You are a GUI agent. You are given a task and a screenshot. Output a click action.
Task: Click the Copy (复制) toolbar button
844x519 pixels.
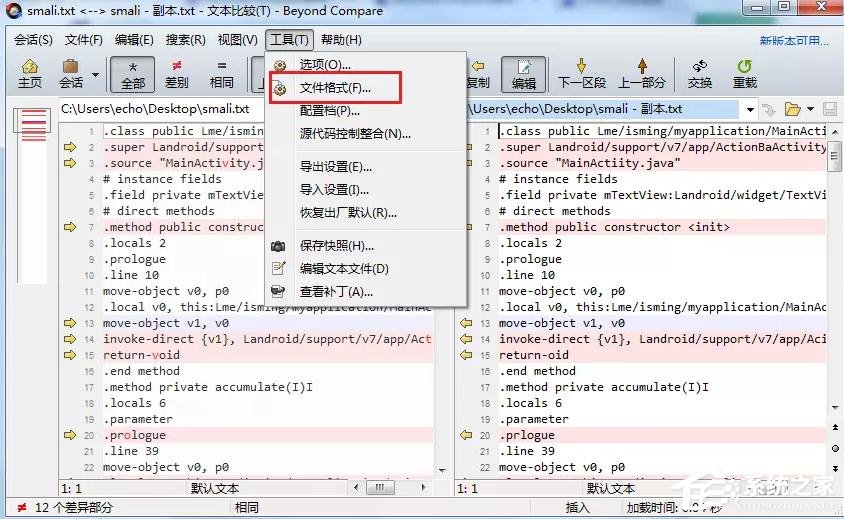(x=478, y=74)
